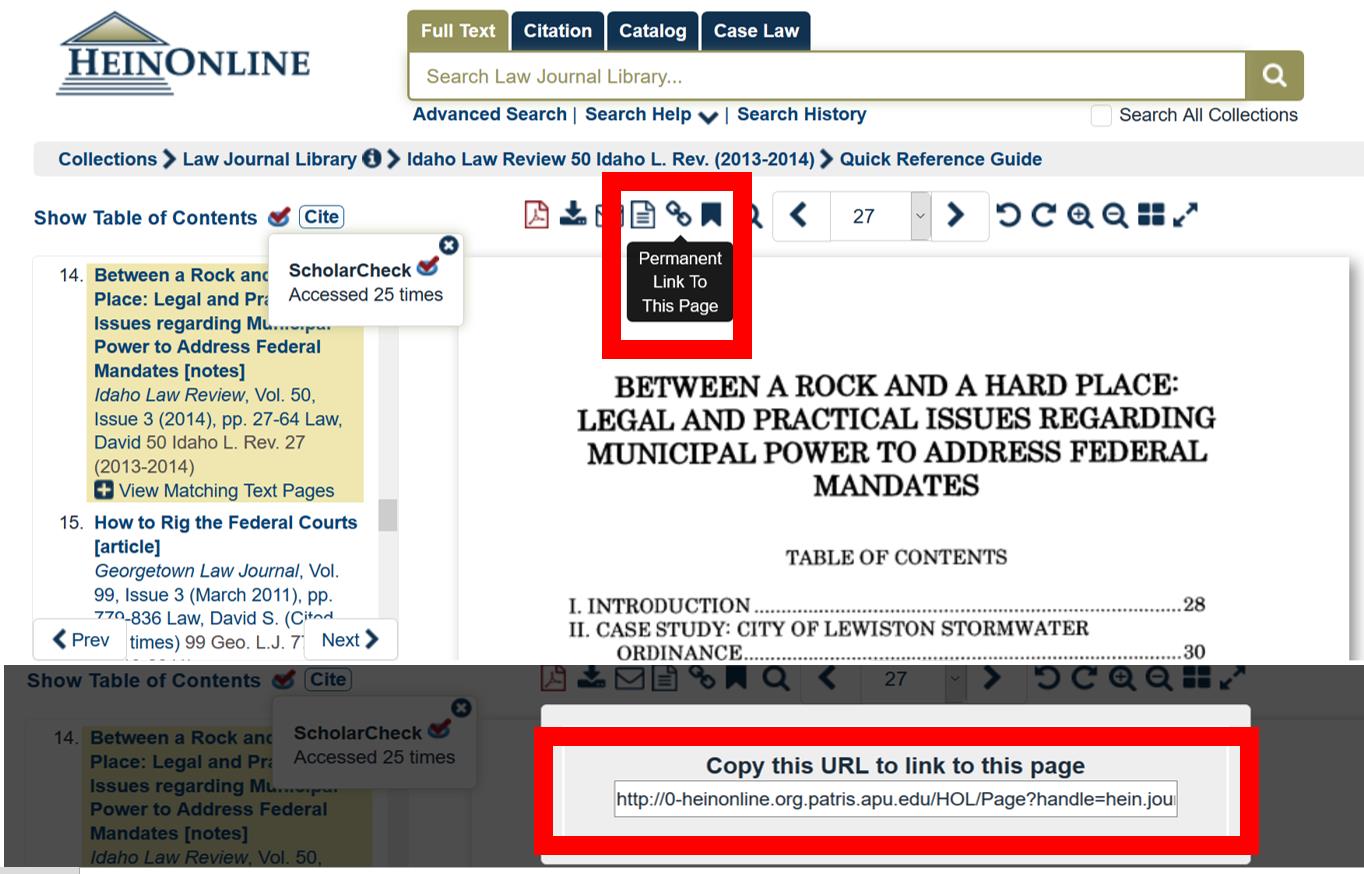Open How to Rig the Federal Courts

coord(225,534)
